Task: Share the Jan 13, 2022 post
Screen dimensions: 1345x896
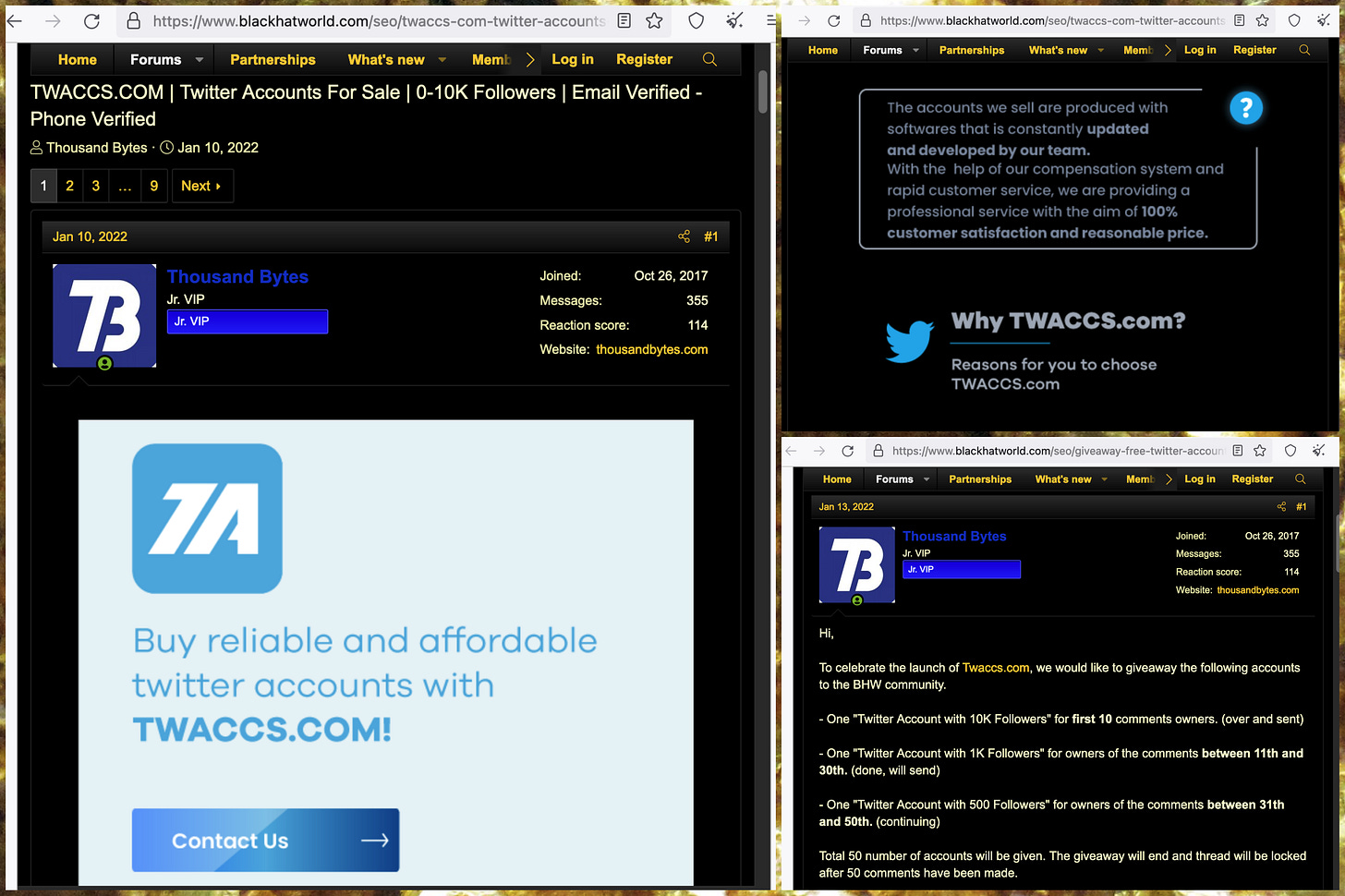Action: [x=1281, y=506]
